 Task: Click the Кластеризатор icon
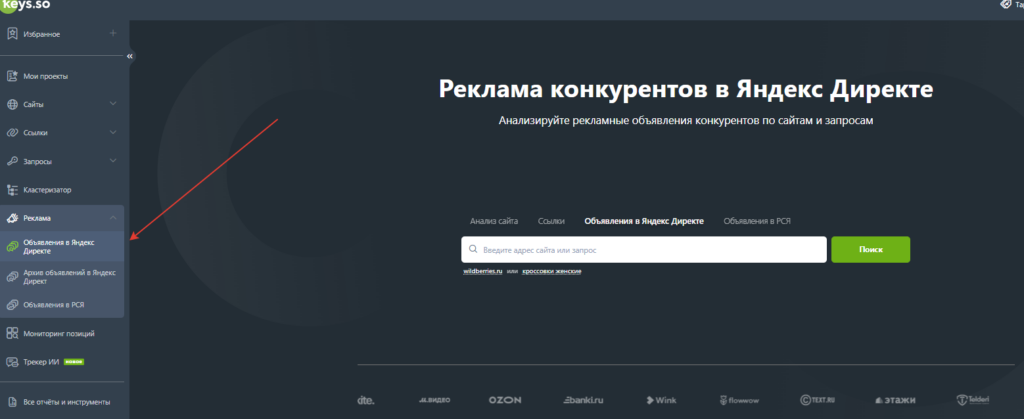tap(12, 190)
